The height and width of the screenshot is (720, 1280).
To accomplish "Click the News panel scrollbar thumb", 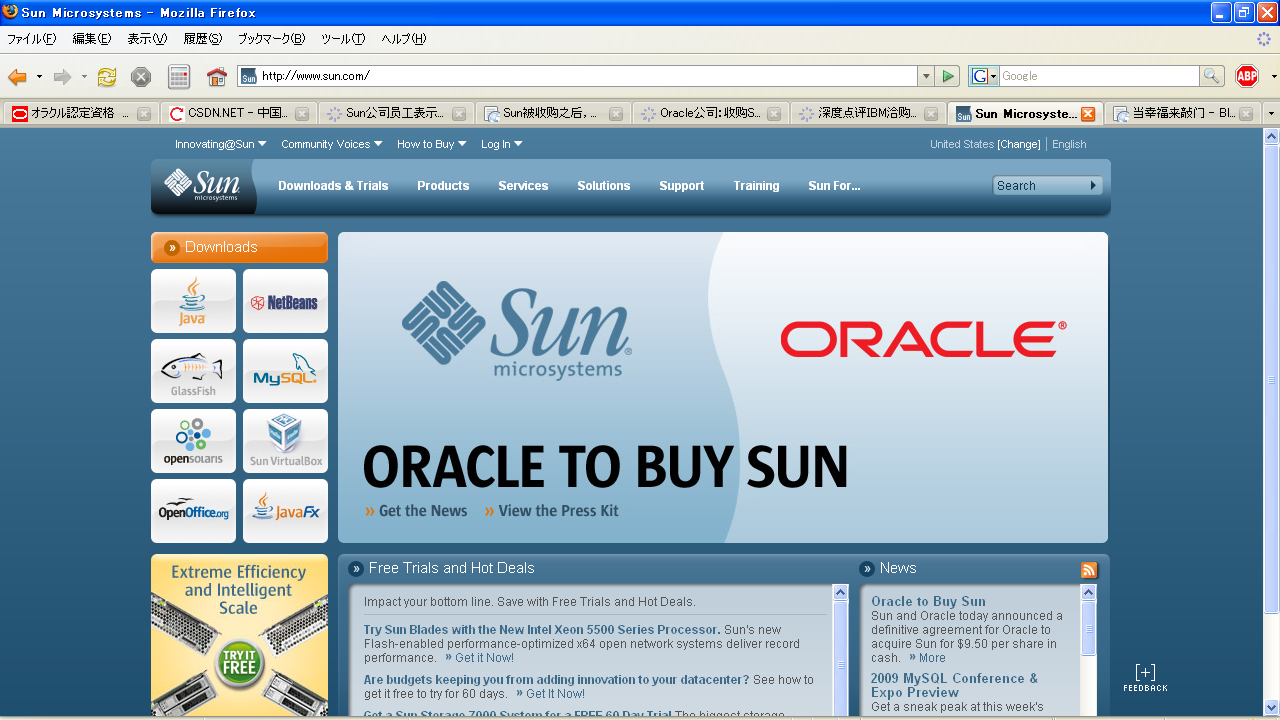I will [1089, 627].
